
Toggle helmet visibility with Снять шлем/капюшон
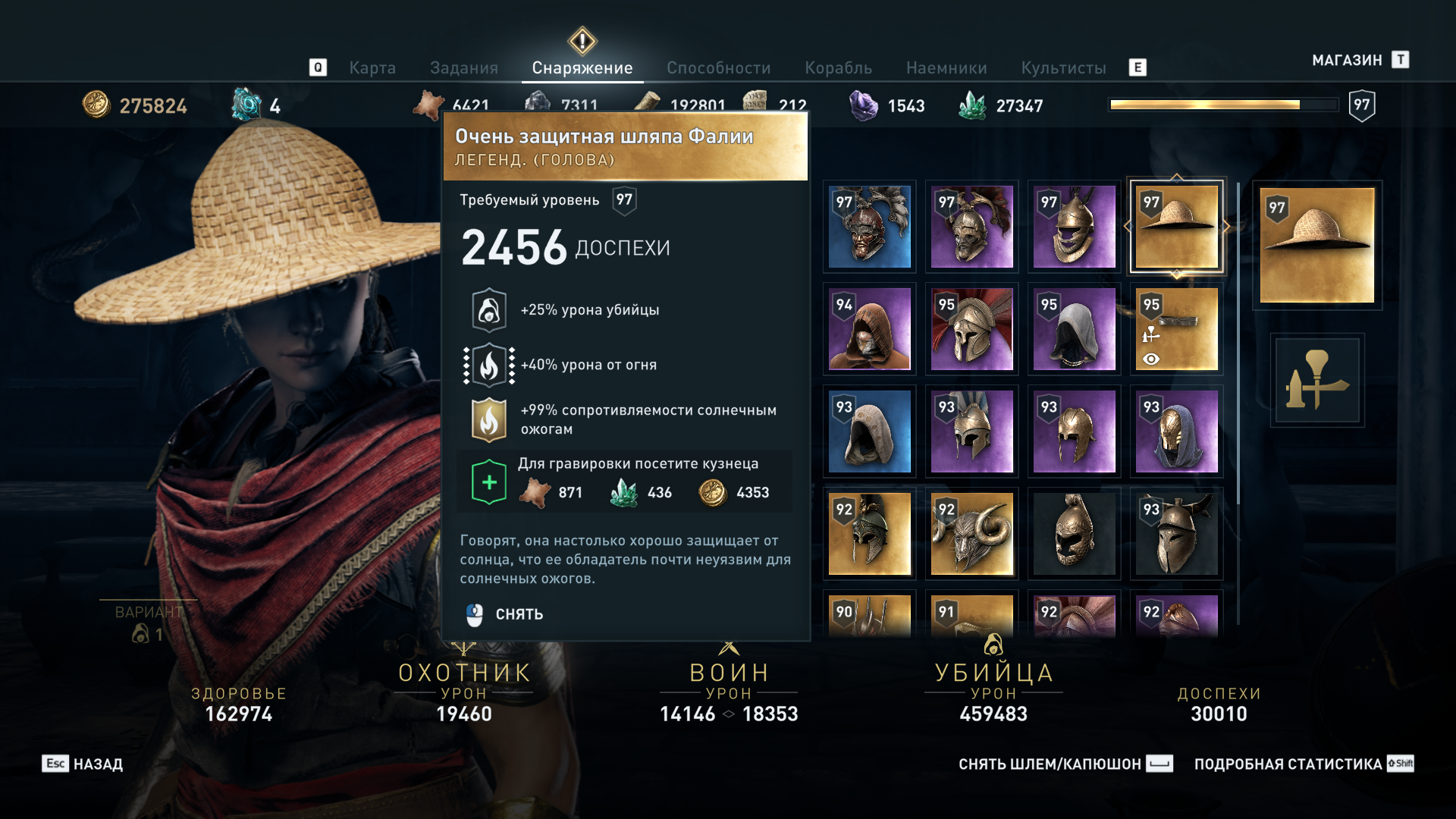[1065, 764]
